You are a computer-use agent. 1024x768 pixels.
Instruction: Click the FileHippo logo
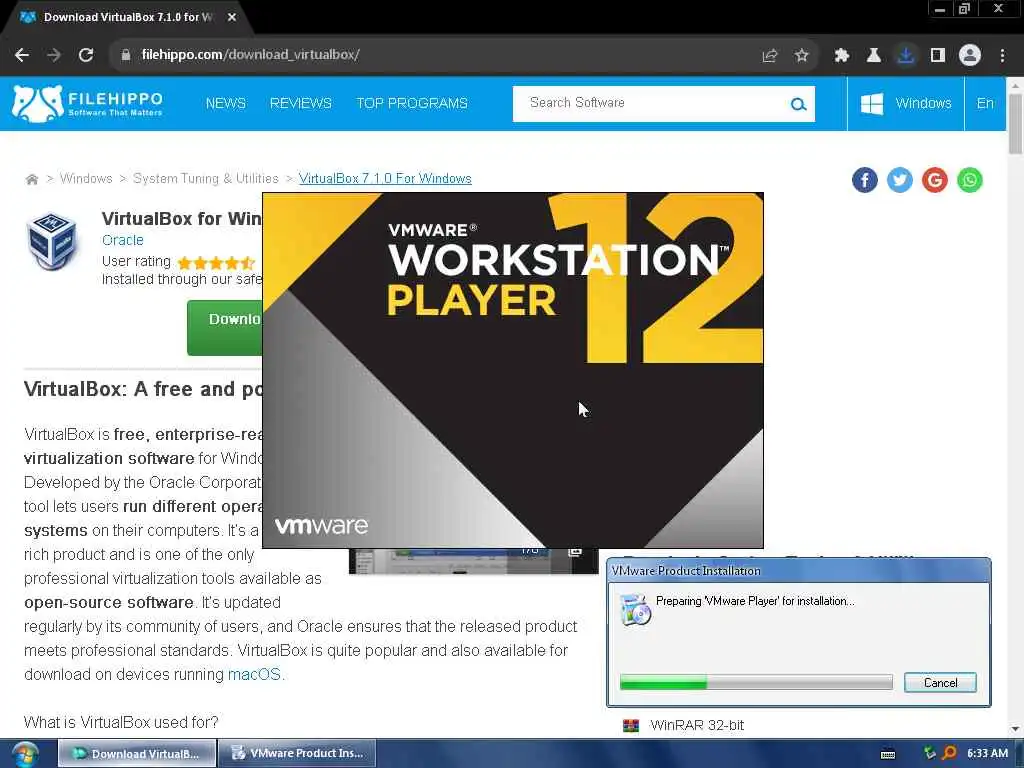click(x=88, y=103)
